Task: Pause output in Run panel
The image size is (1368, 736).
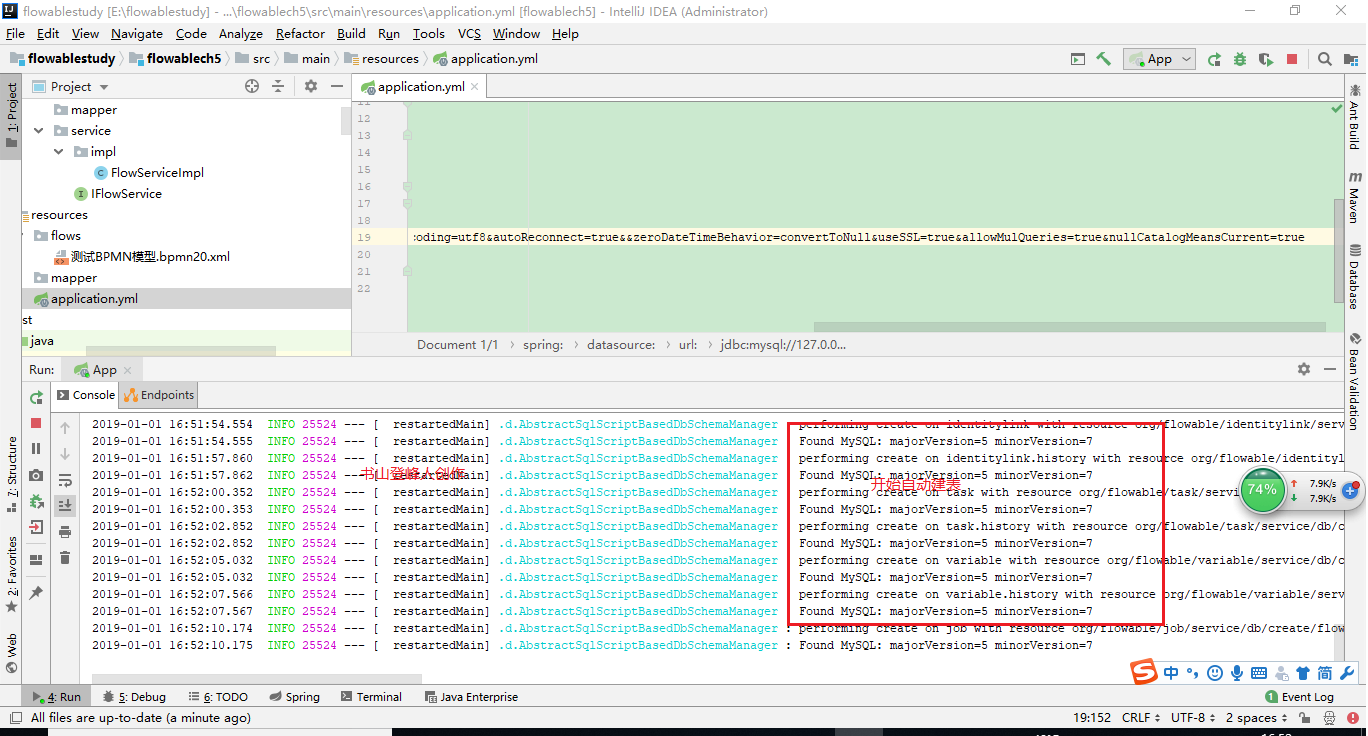Action: 36,449
